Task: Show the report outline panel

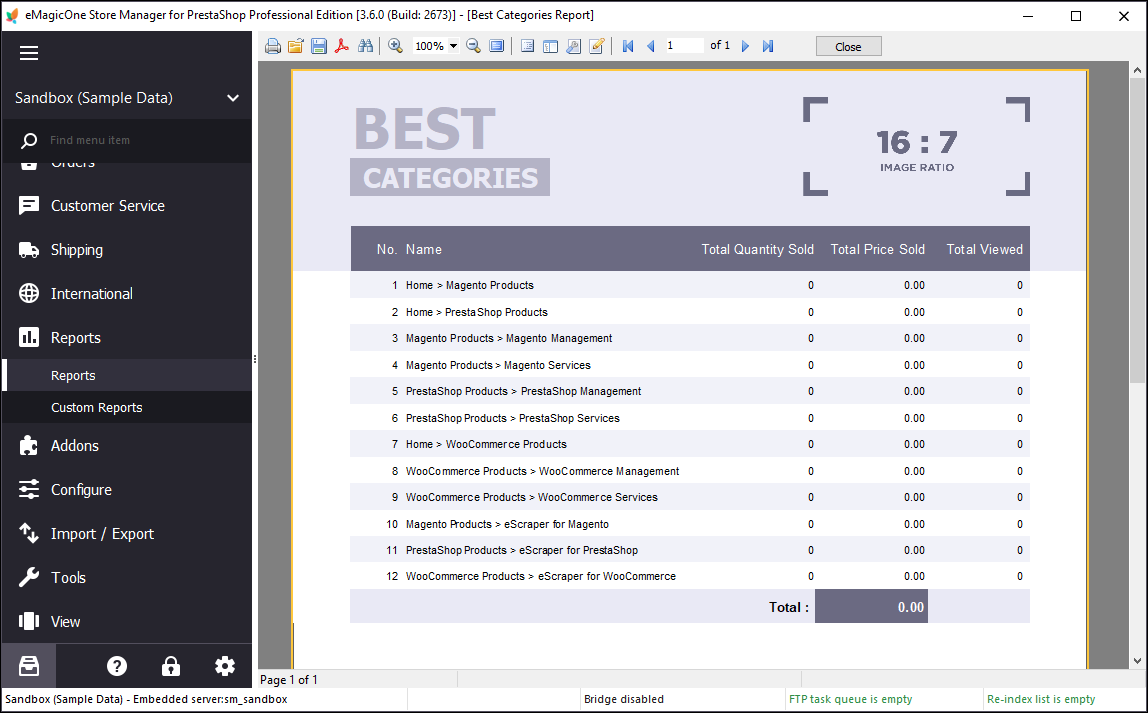Action: [x=527, y=46]
